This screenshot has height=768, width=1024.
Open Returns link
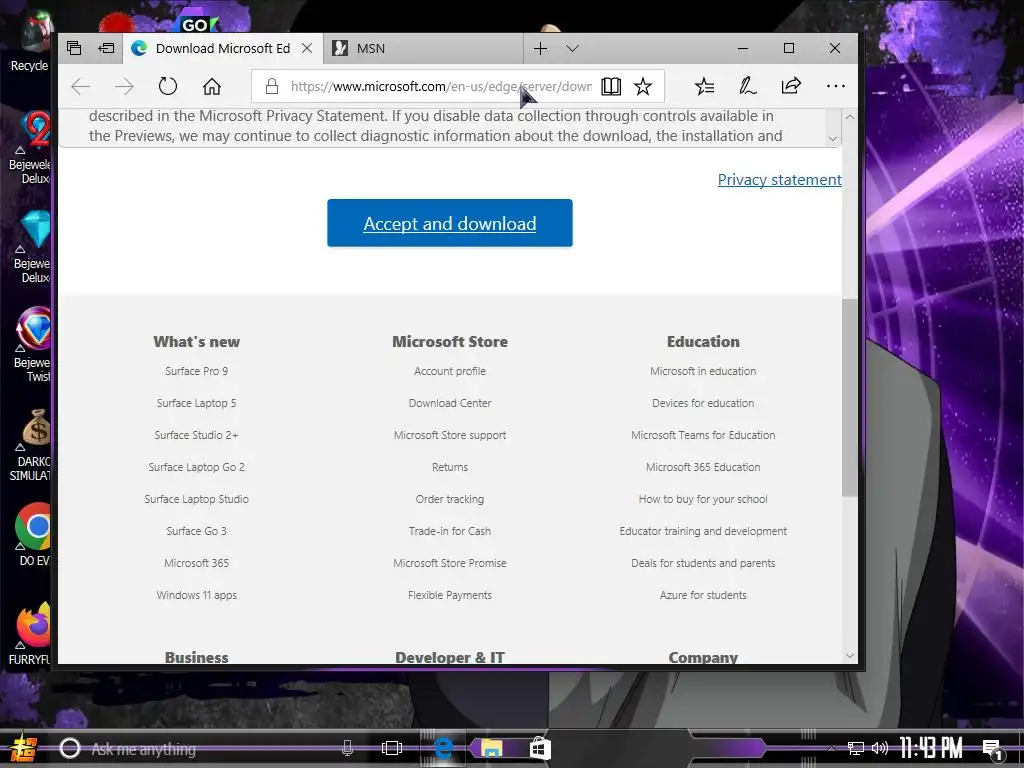pos(450,467)
